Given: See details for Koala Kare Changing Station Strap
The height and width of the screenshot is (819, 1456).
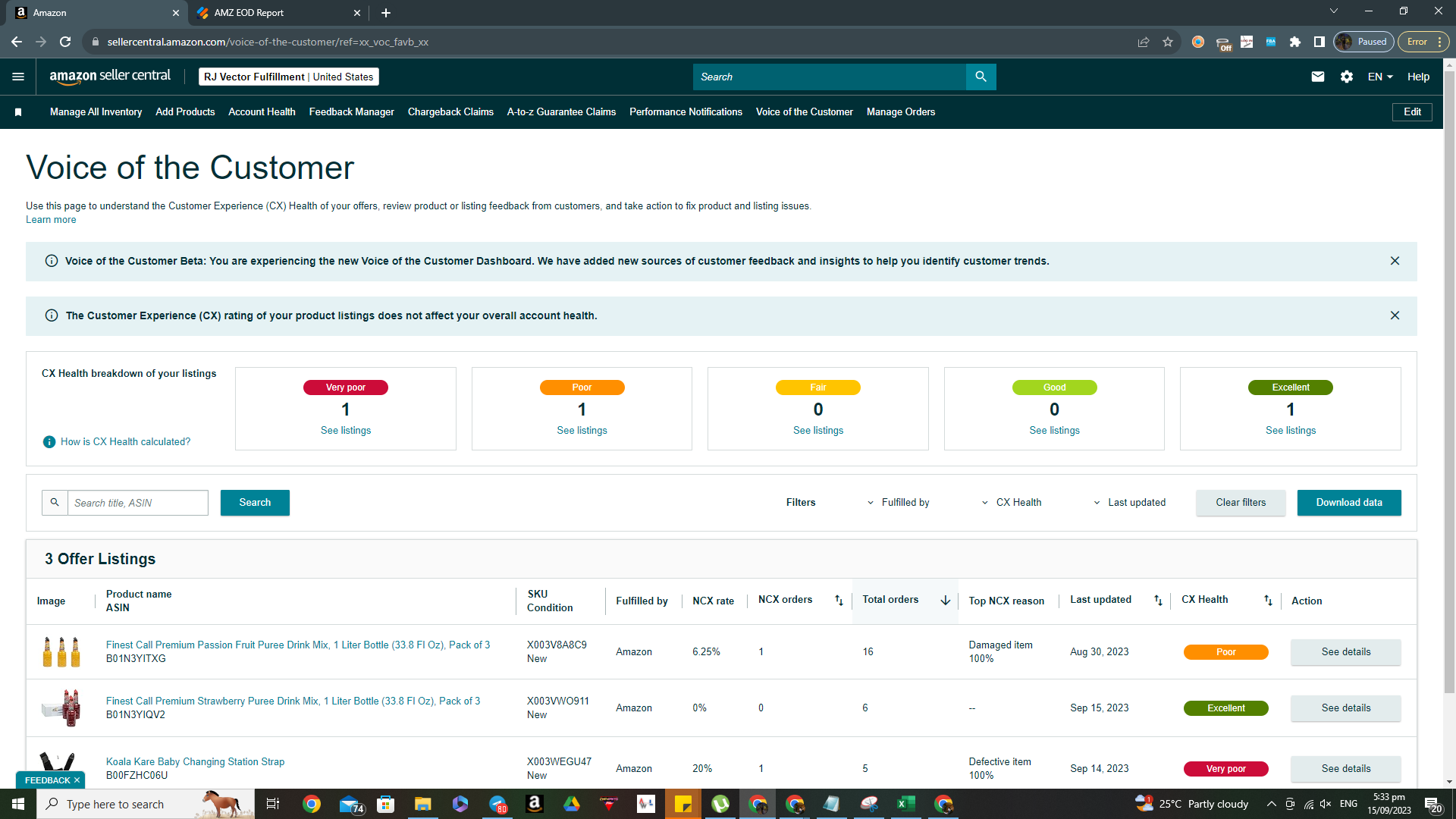Looking at the screenshot, I should point(1346,769).
